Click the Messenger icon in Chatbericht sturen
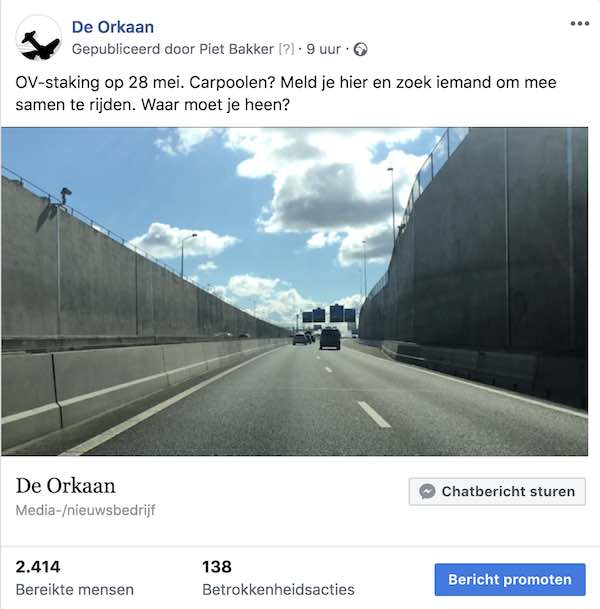Viewport: 600px width, 609px height. (427, 491)
